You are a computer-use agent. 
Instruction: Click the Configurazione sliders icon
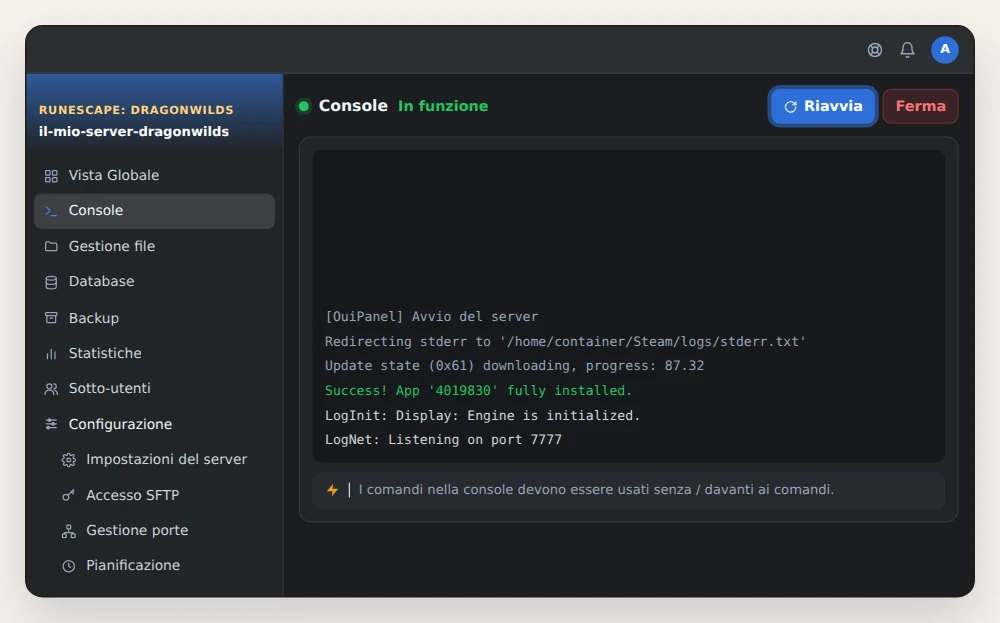coord(51,424)
